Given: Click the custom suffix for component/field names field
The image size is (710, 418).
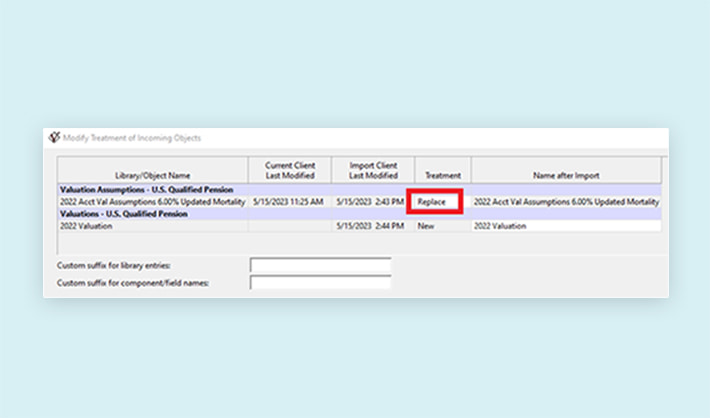Looking at the screenshot, I should coord(320,283).
